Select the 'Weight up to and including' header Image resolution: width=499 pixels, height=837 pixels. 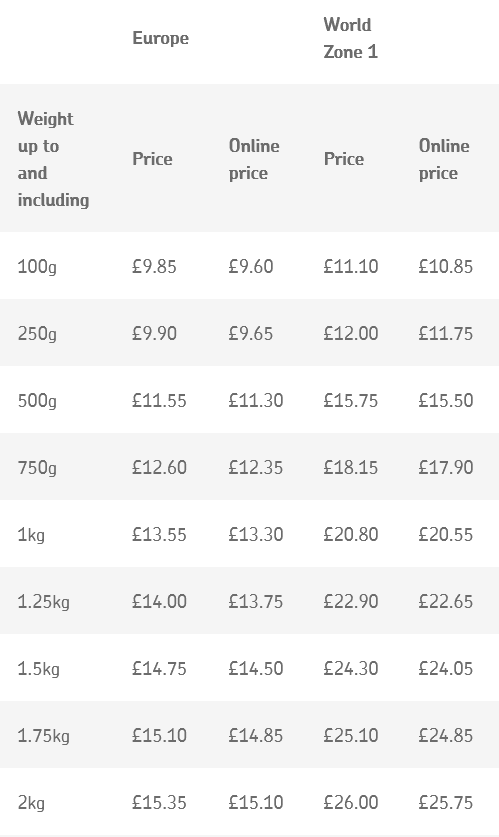coord(53,159)
